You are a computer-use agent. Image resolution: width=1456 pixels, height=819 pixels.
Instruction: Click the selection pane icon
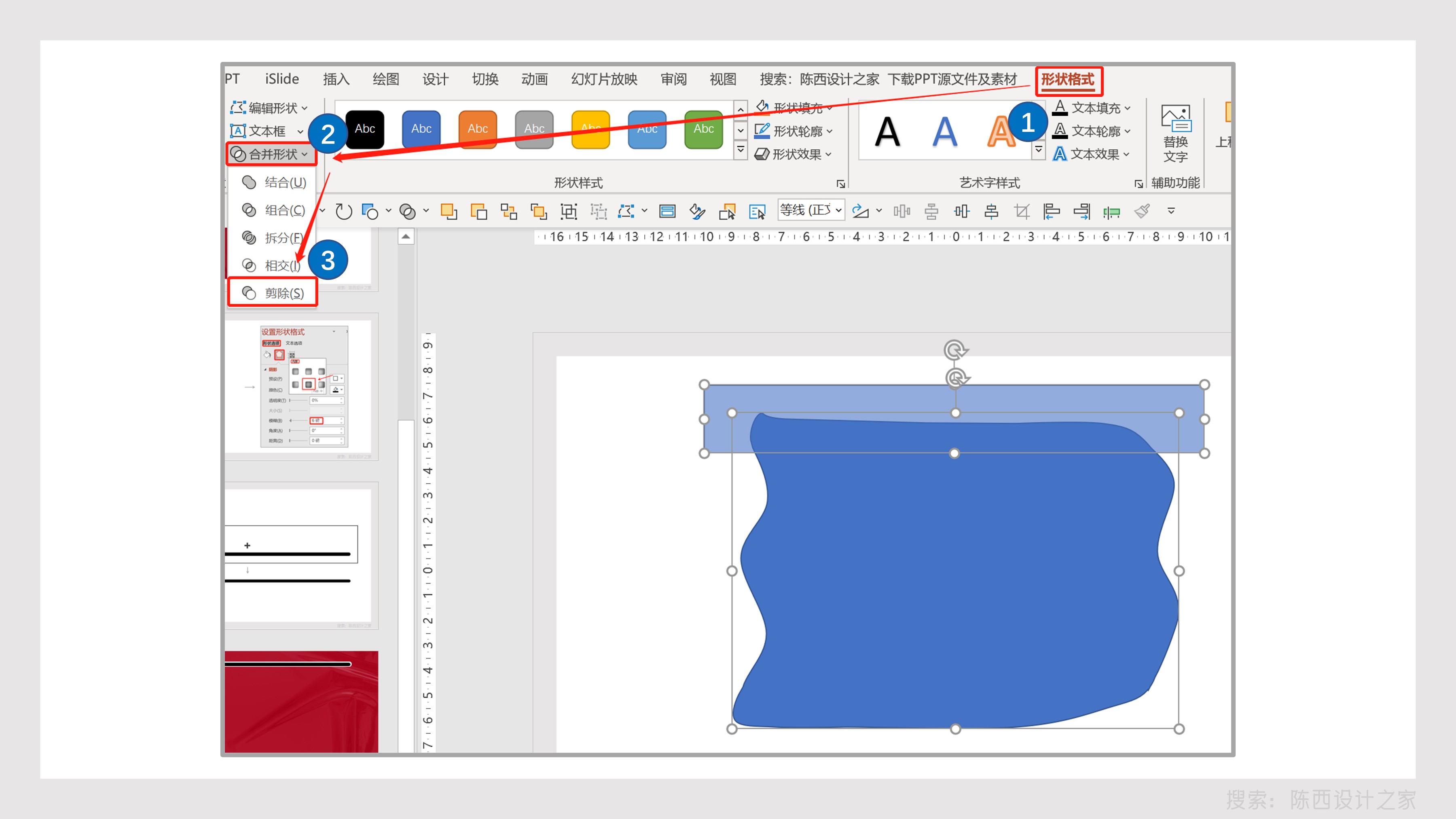[x=757, y=212]
